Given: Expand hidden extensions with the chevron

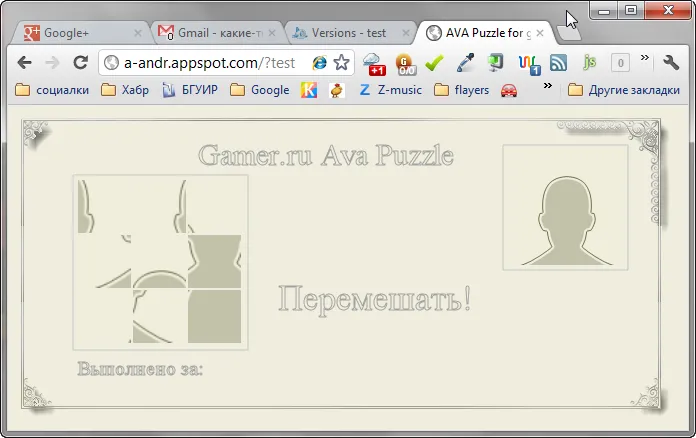Looking at the screenshot, I should (645, 57).
